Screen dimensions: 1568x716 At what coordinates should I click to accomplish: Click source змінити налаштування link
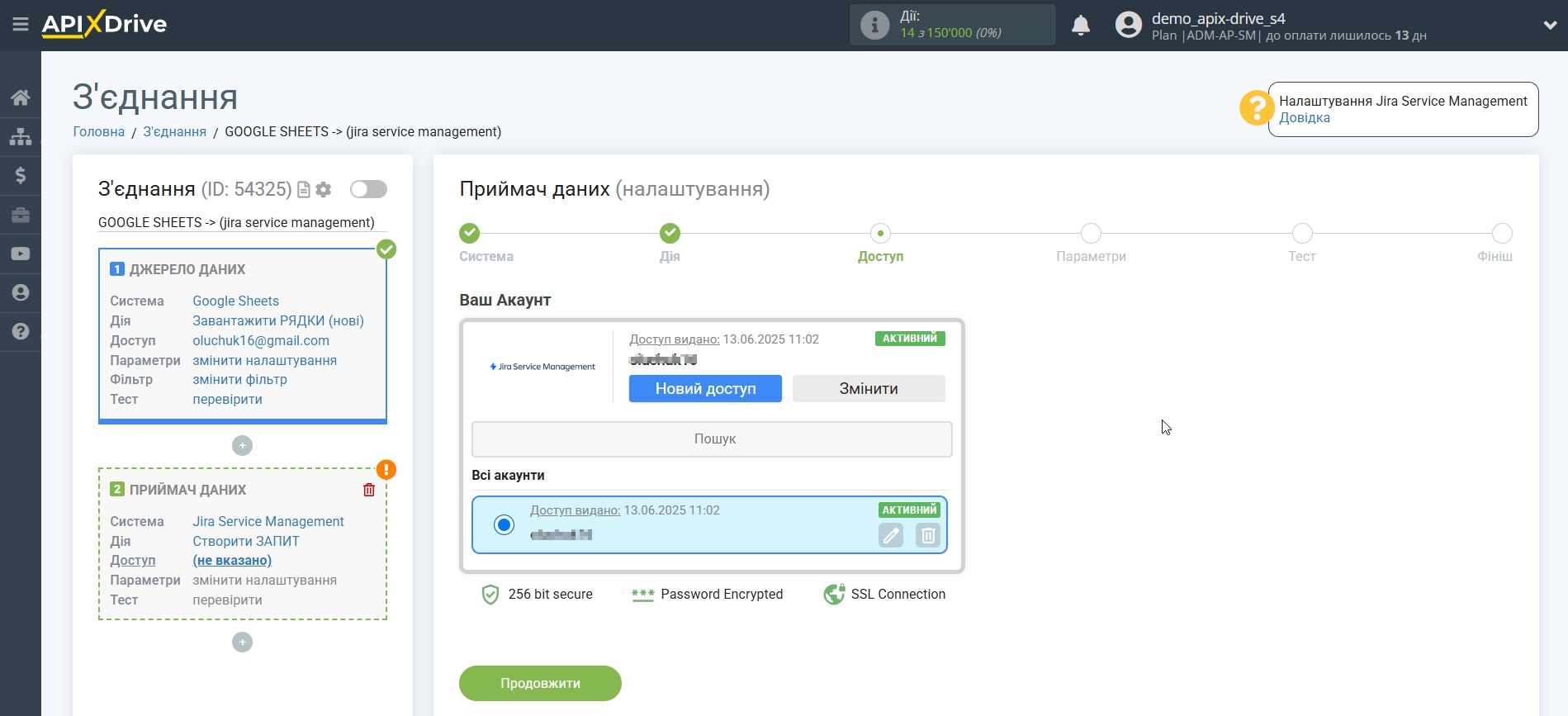click(x=264, y=360)
